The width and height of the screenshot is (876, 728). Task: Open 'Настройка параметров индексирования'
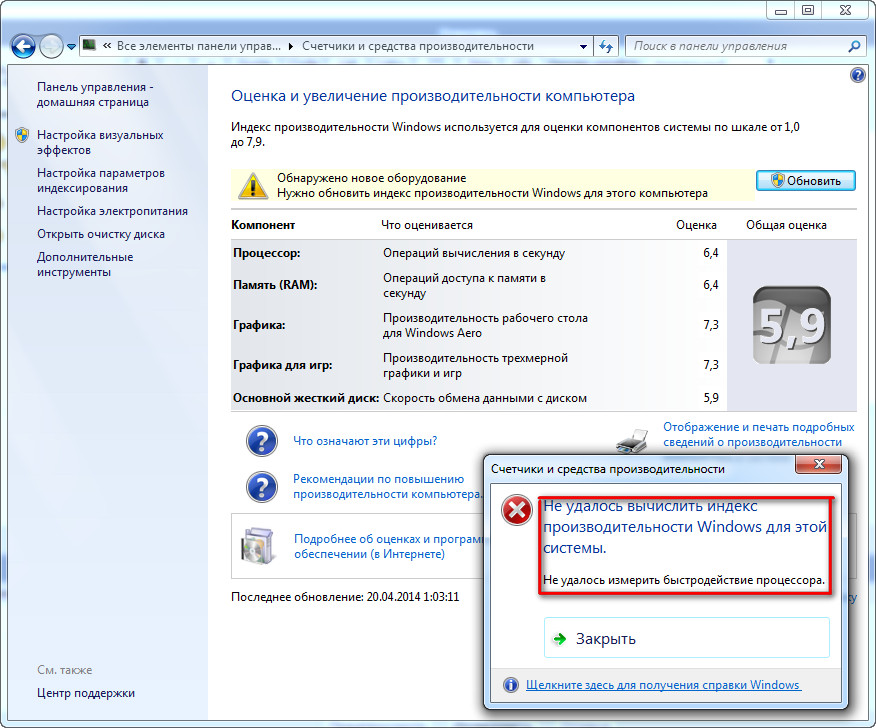coord(101,180)
